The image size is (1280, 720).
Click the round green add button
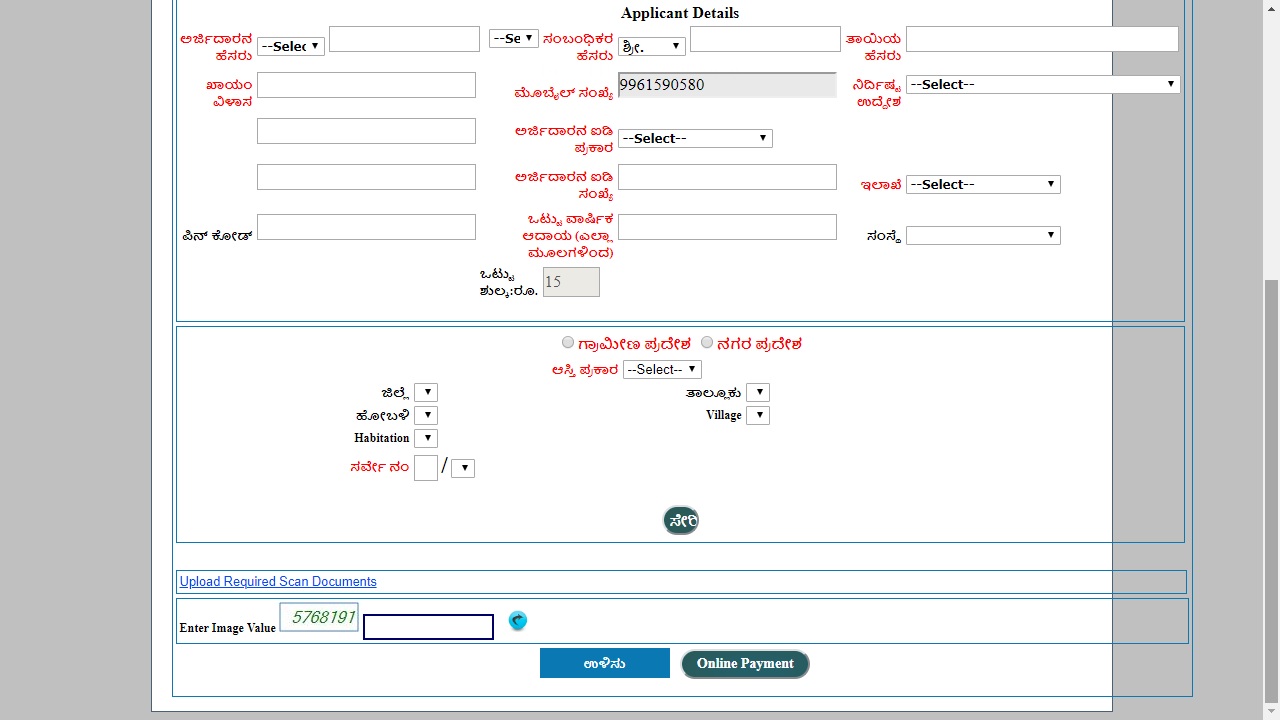click(x=681, y=520)
